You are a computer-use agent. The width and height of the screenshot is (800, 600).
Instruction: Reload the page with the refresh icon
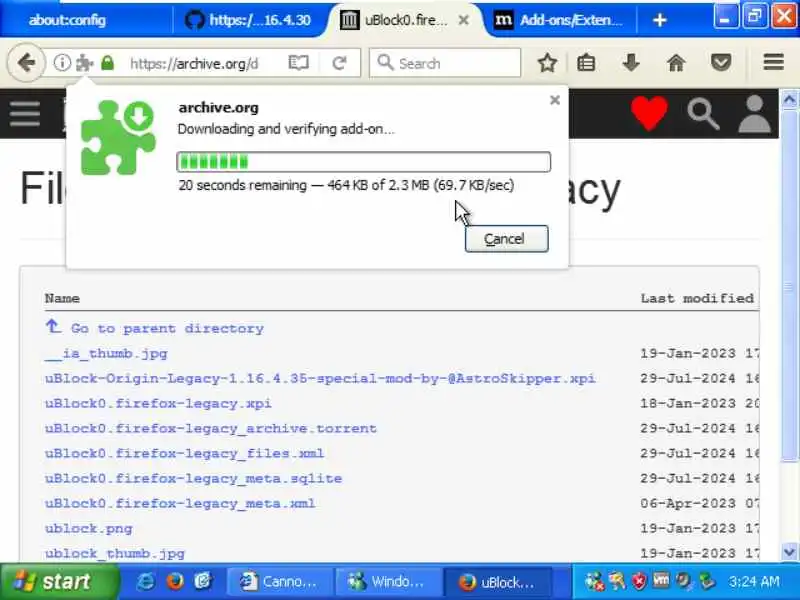(x=339, y=63)
